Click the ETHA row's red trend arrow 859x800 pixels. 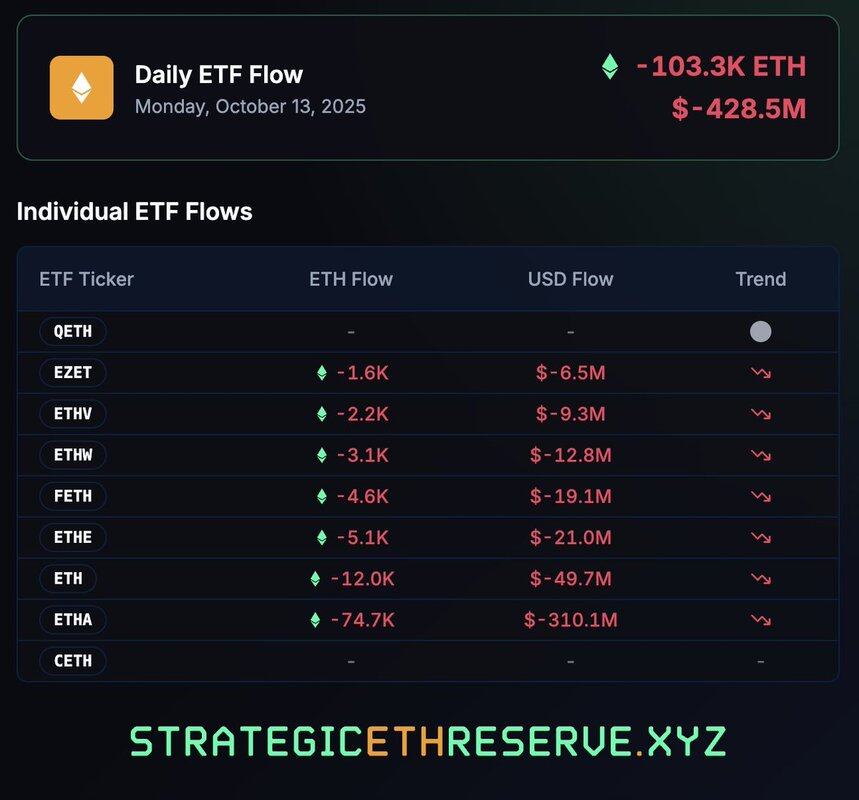click(760, 620)
